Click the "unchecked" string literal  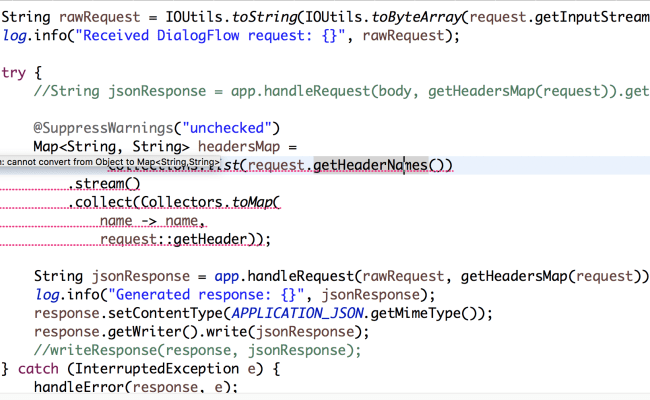227,128
